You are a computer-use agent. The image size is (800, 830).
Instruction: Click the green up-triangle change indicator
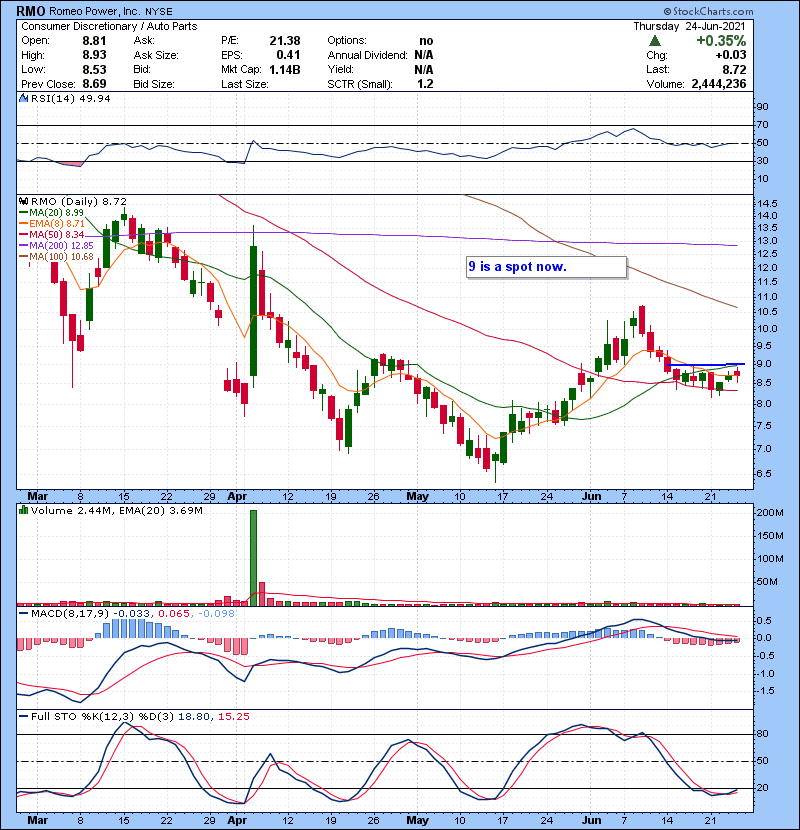point(655,41)
